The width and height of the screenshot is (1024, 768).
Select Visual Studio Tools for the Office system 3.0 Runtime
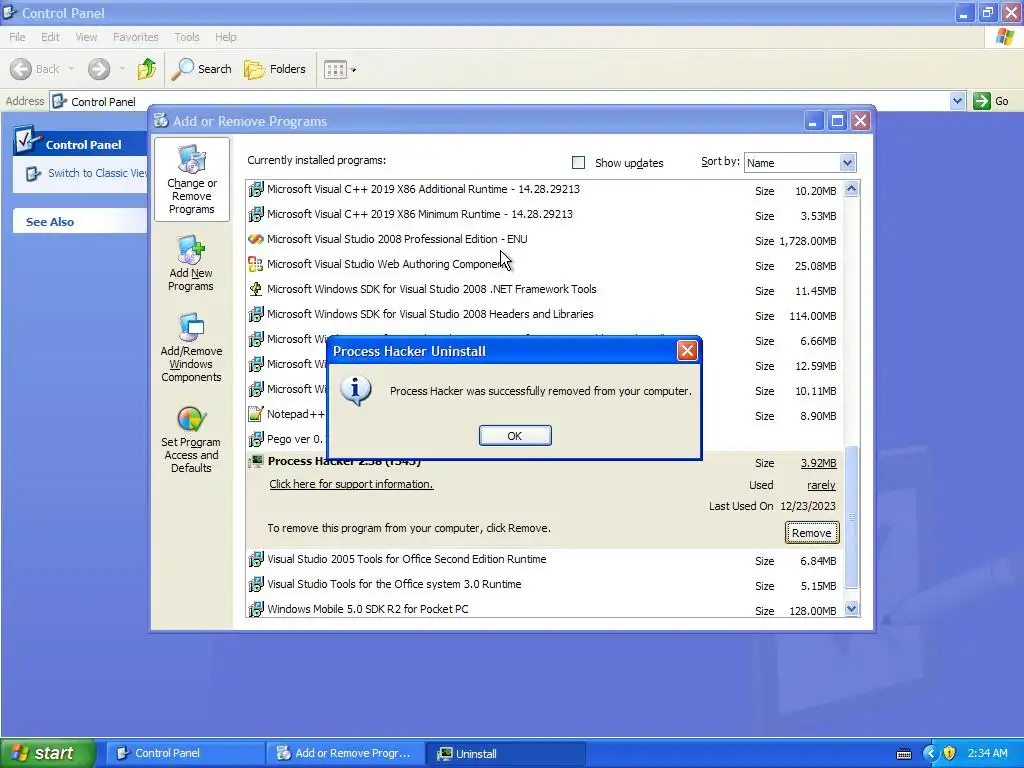tap(394, 584)
